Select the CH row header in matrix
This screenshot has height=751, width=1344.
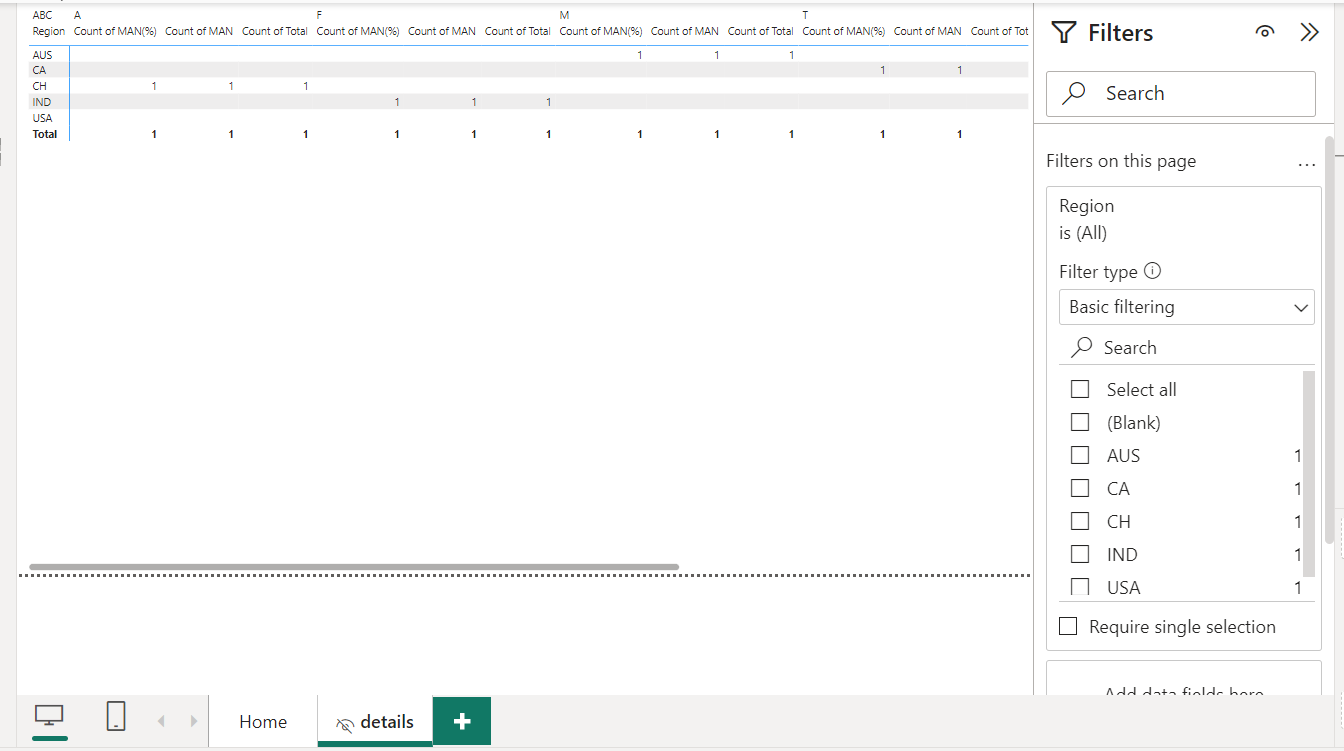click(x=39, y=86)
